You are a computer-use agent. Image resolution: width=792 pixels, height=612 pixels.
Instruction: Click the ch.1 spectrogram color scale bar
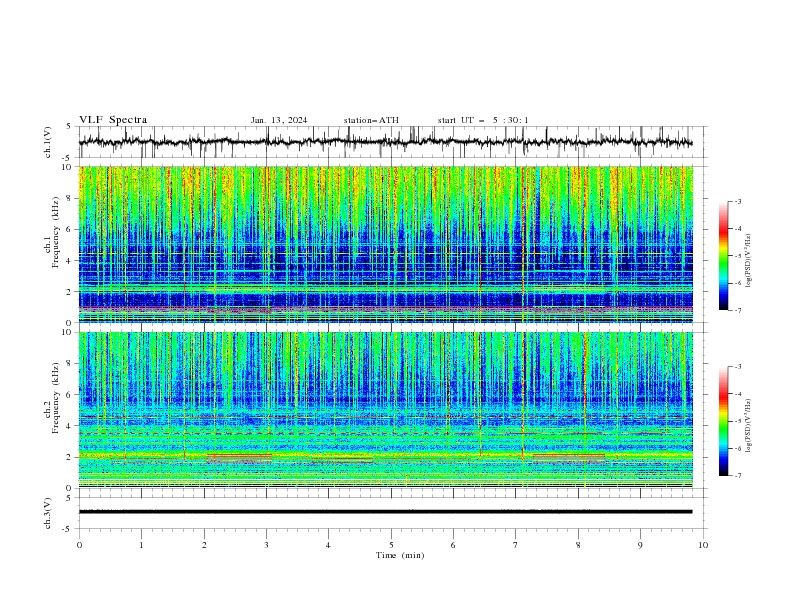[x=723, y=255]
